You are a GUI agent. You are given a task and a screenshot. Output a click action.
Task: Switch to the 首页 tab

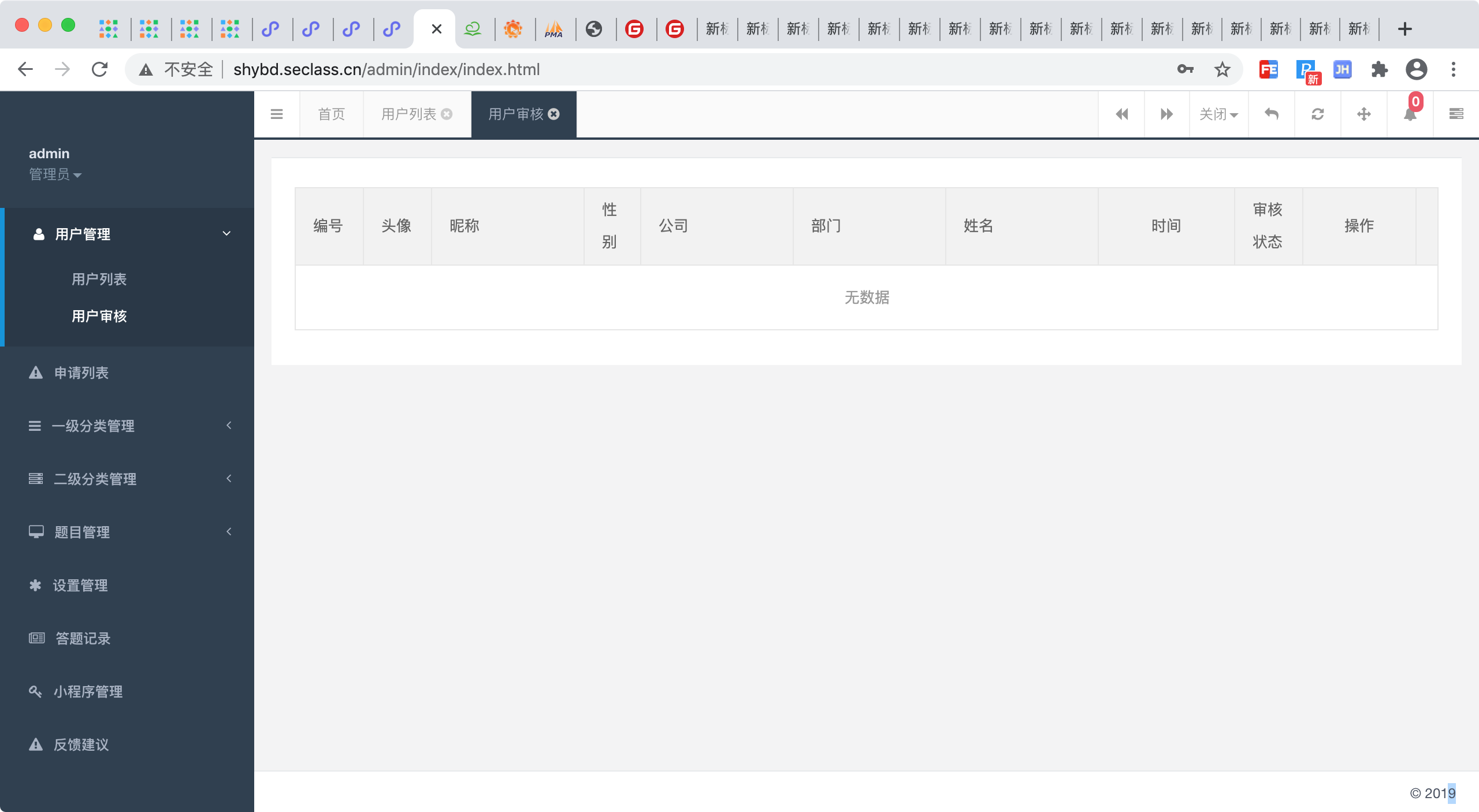[332, 114]
